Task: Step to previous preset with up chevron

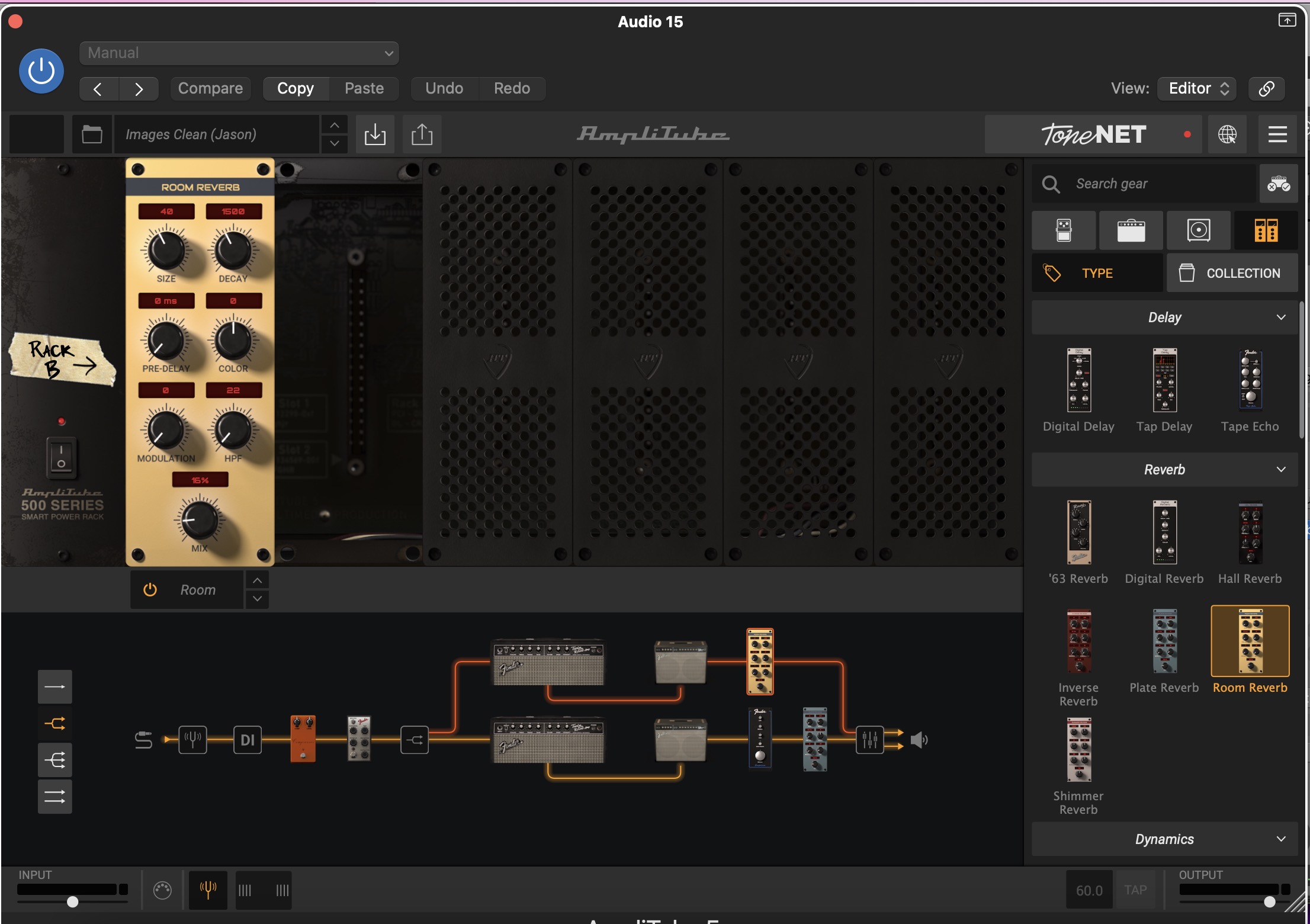Action: [335, 125]
